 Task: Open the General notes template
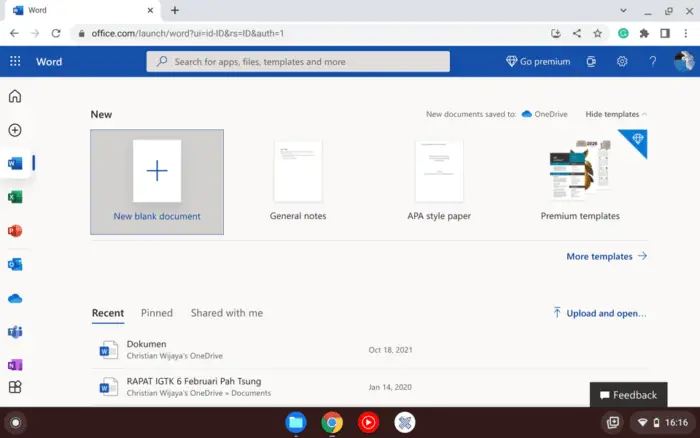click(x=298, y=181)
